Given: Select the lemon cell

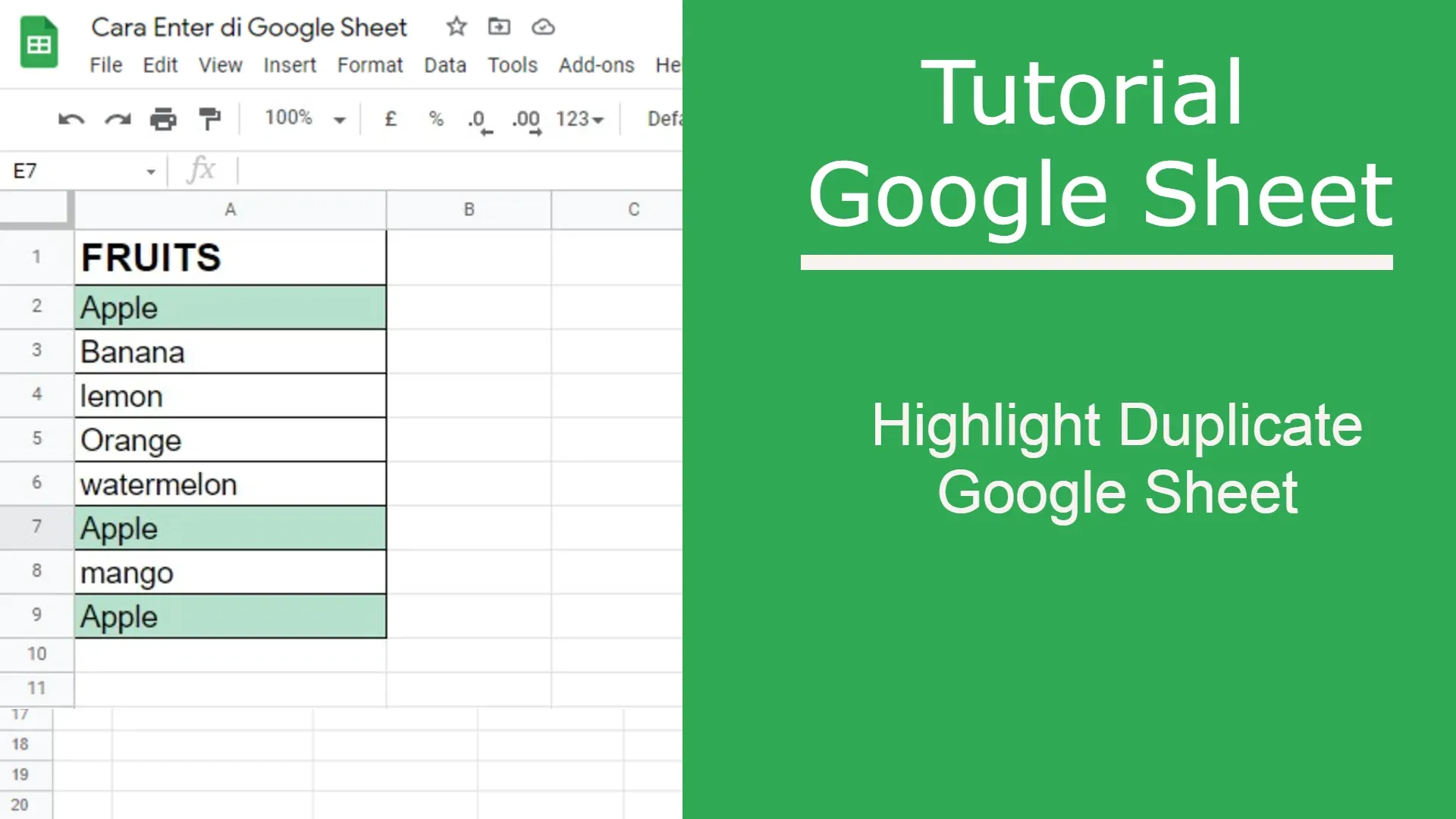Looking at the screenshot, I should click(x=231, y=395).
